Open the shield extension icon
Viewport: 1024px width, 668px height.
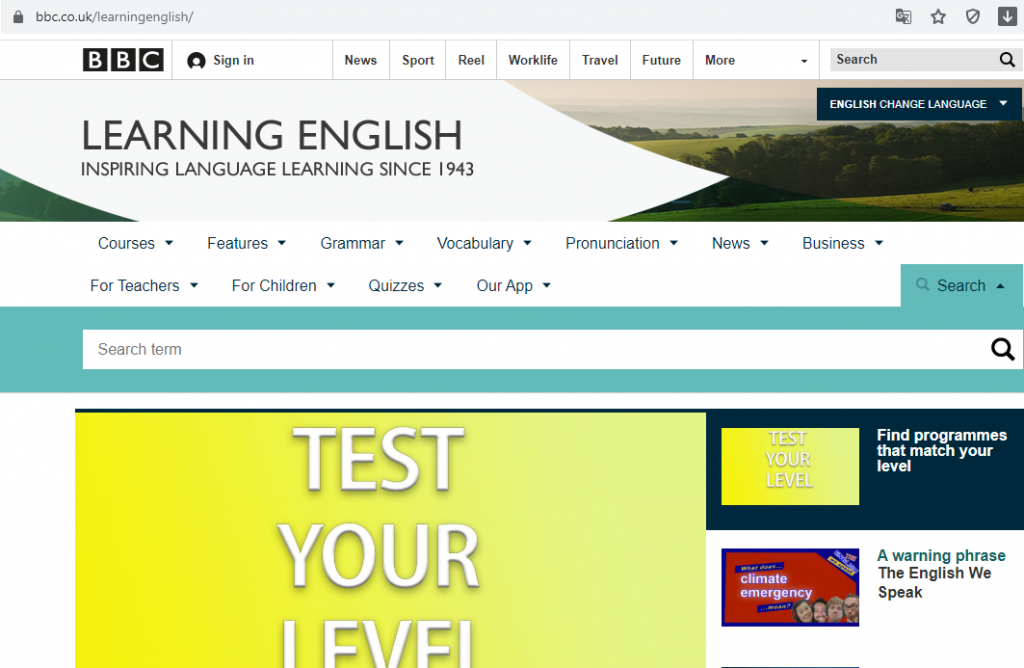tap(972, 16)
